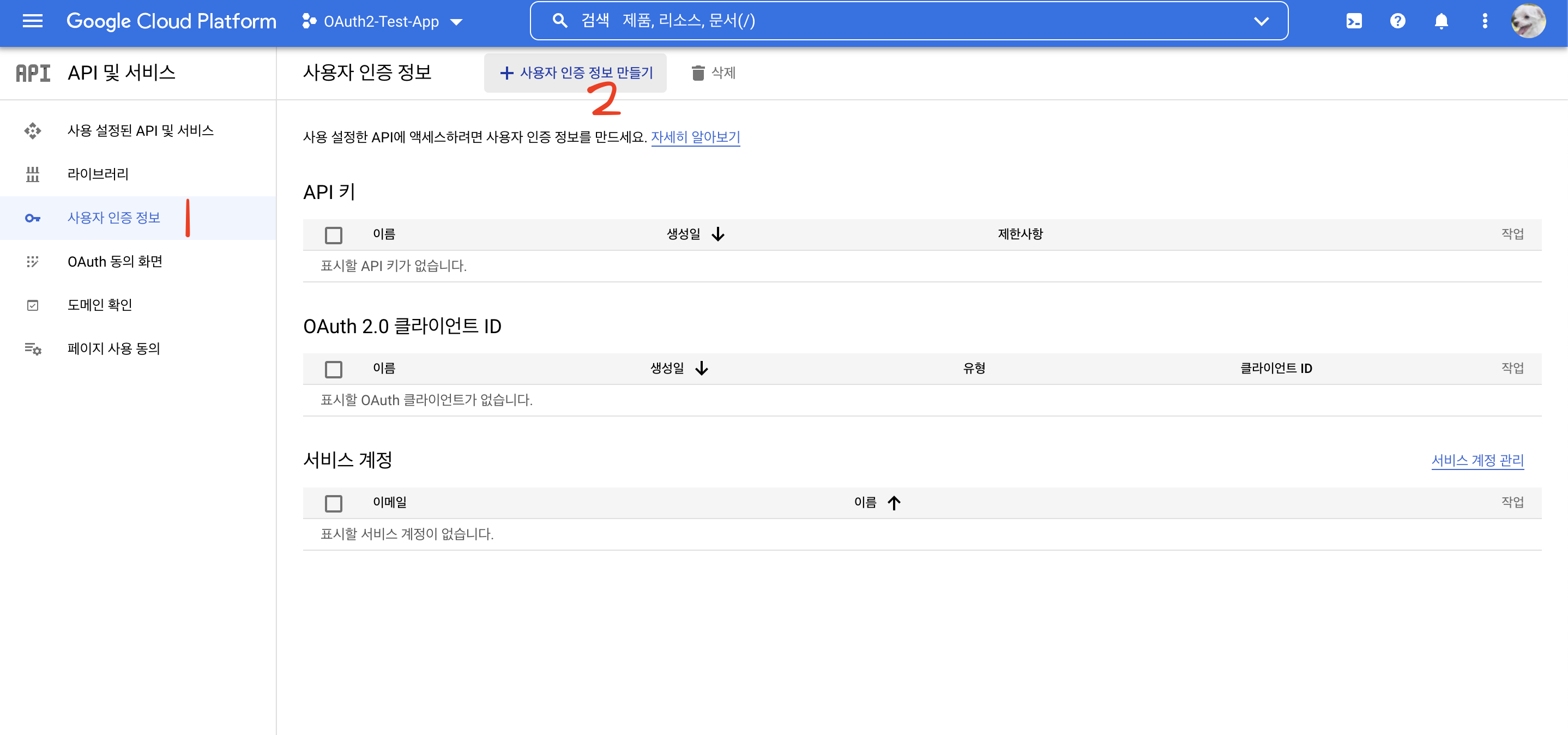
Task: Sort 서비스 계정 by 이름 up arrow
Action: coord(894,503)
